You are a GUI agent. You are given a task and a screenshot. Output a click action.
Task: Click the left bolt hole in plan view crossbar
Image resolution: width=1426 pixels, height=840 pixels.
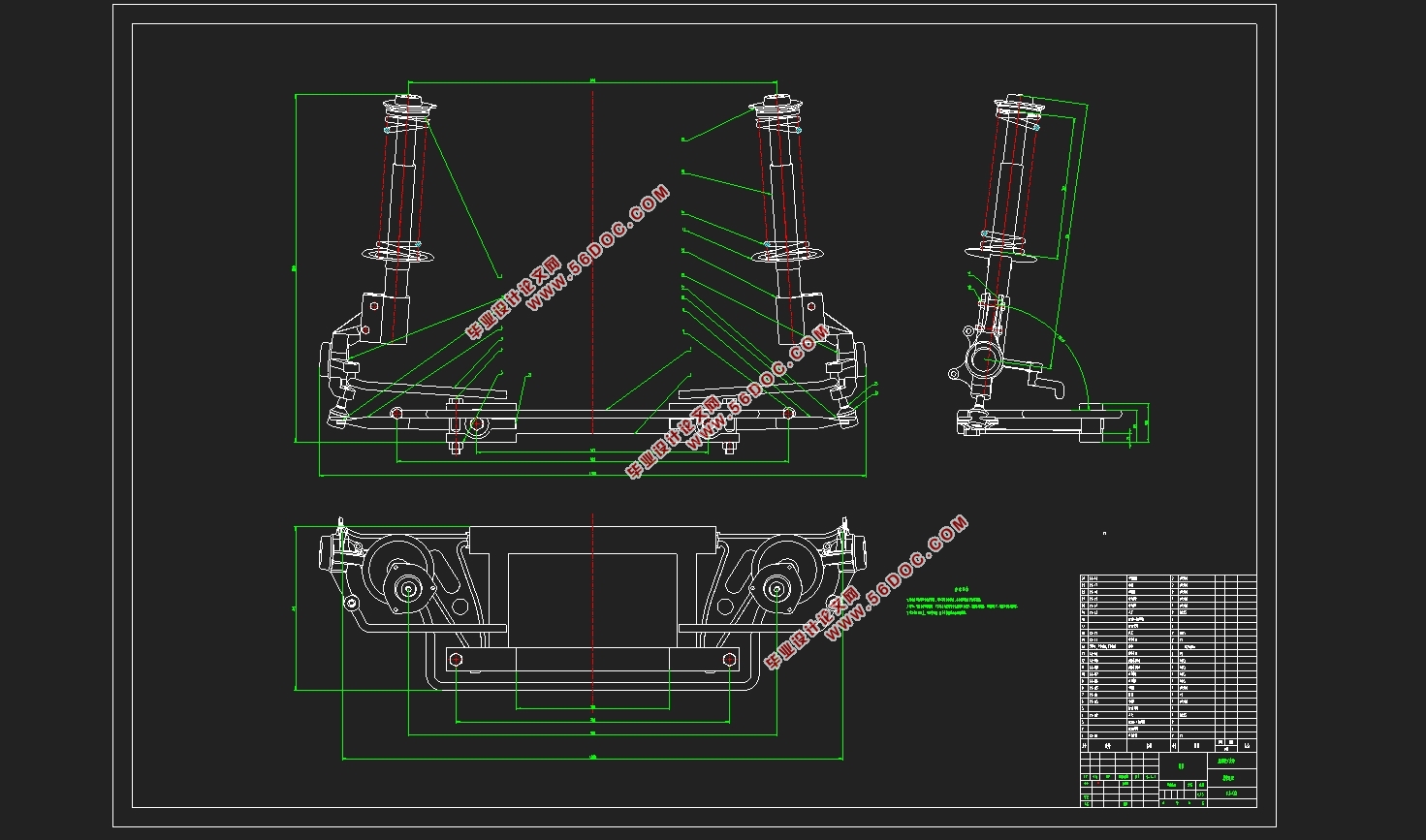[455, 660]
